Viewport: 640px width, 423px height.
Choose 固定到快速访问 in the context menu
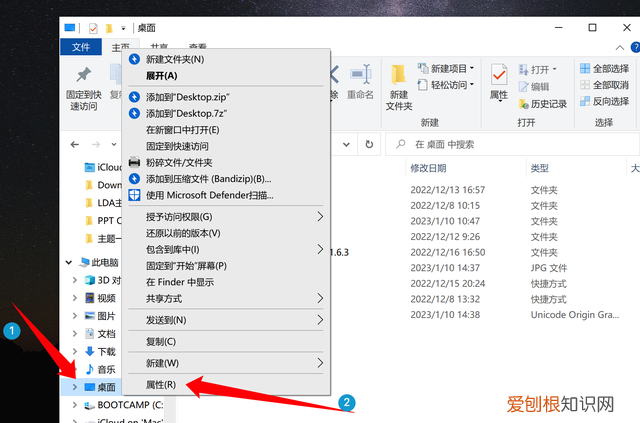tap(227, 146)
